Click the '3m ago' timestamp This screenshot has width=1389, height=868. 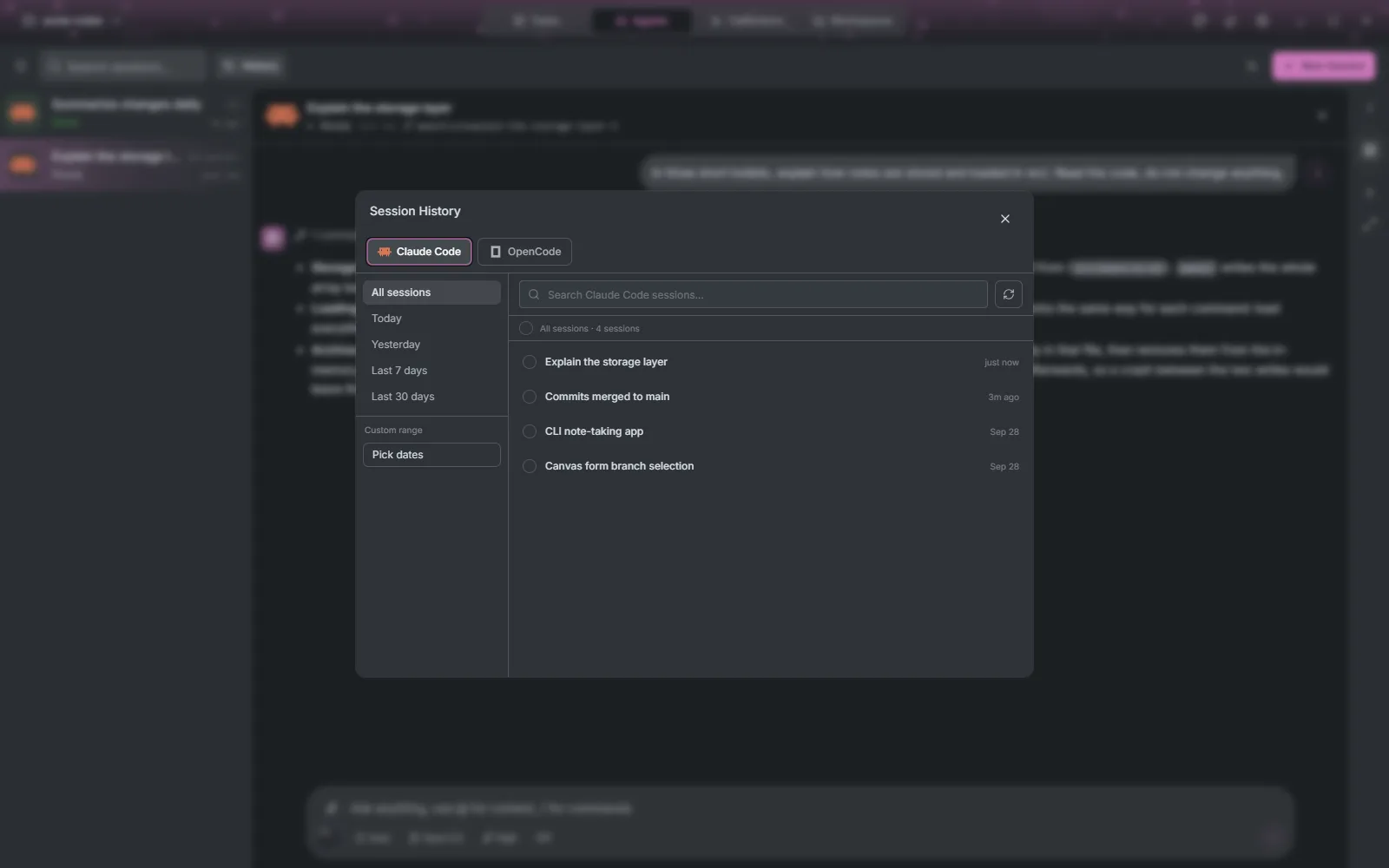1004,398
